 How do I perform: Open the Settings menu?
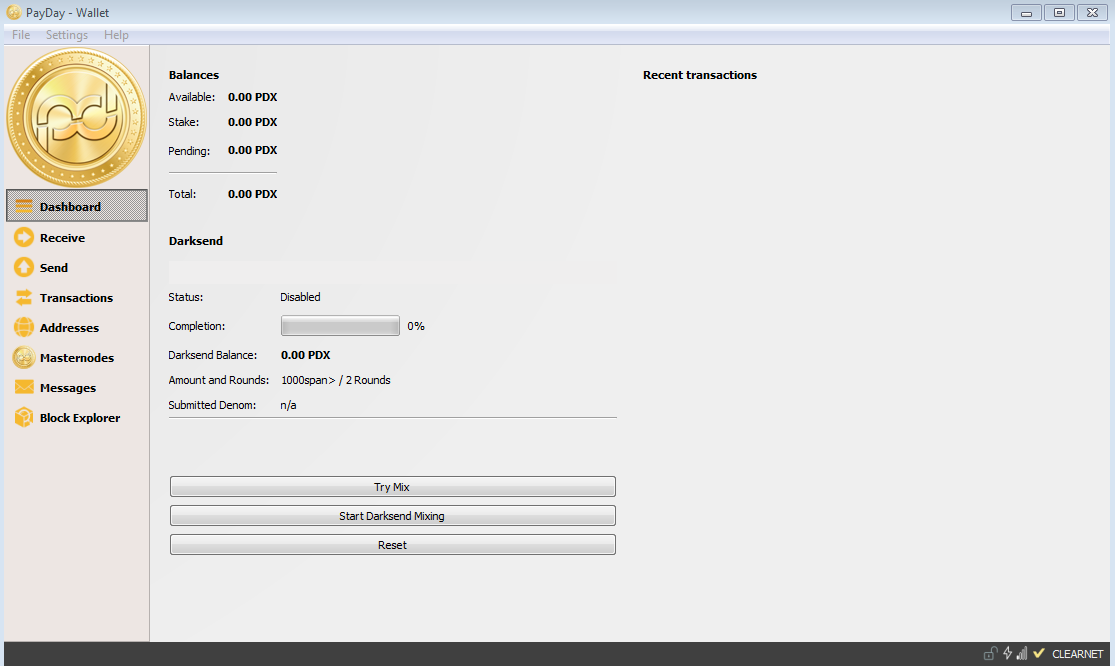pos(67,35)
